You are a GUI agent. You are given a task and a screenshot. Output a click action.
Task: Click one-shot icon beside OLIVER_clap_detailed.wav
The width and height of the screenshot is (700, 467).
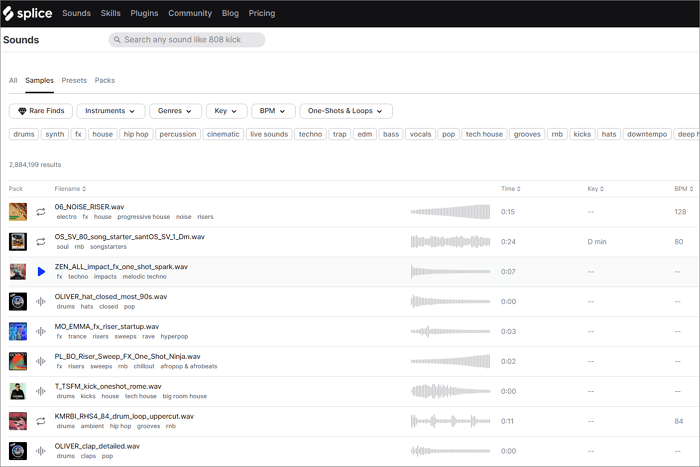tap(41, 451)
